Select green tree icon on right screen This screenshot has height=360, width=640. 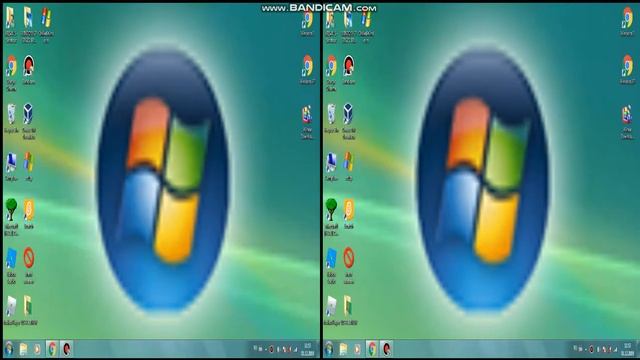331,210
